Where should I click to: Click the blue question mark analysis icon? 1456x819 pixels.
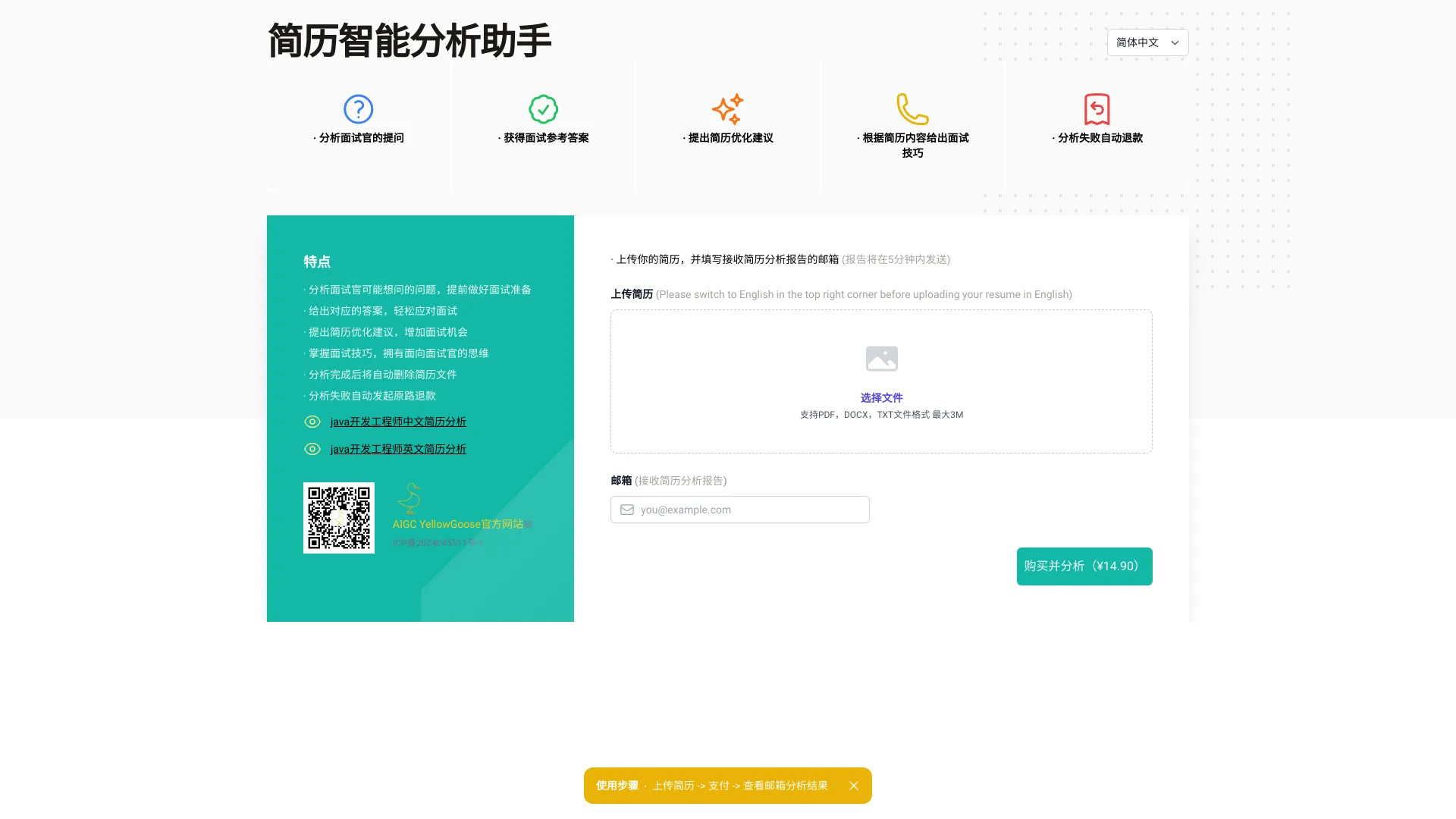click(x=358, y=108)
